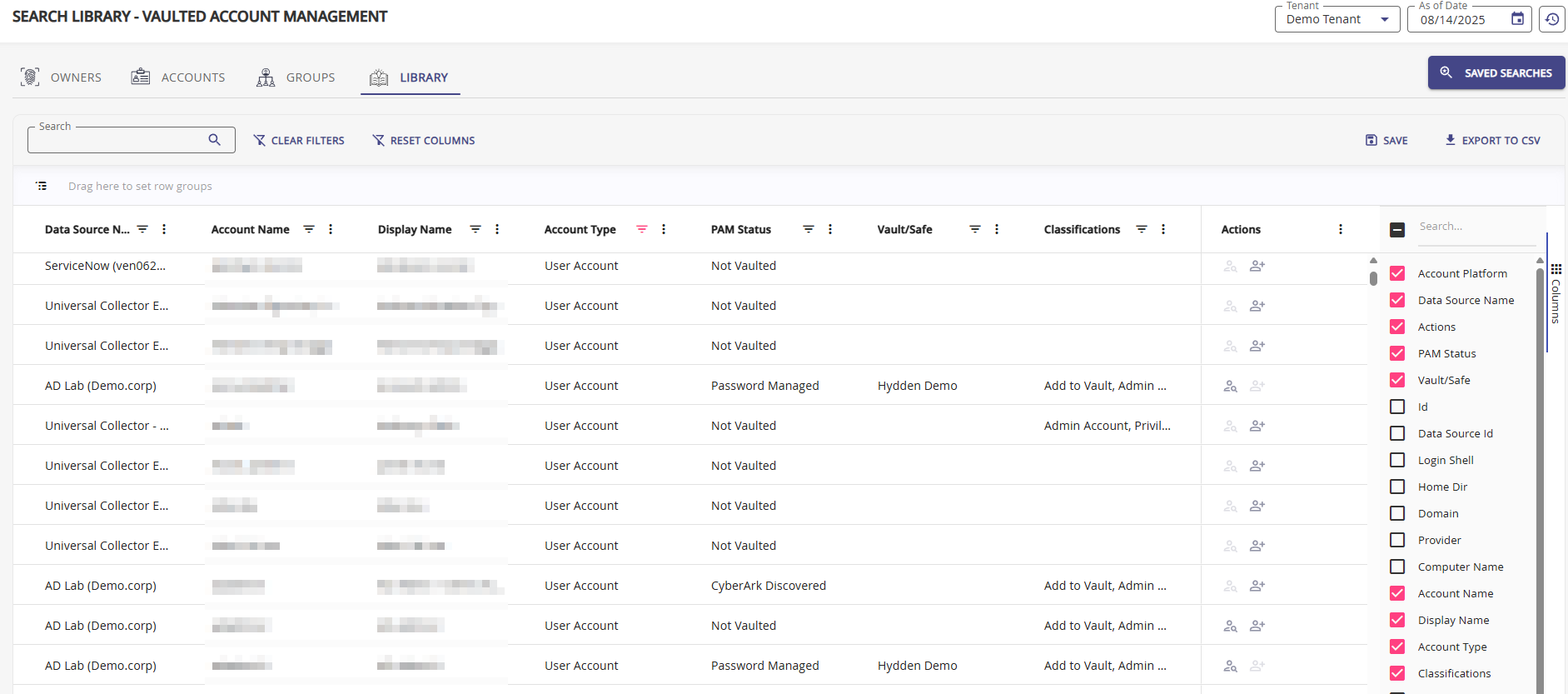The height and width of the screenshot is (694, 1568).
Task: Click the calendar icon in As of Date
Action: coord(1517,19)
